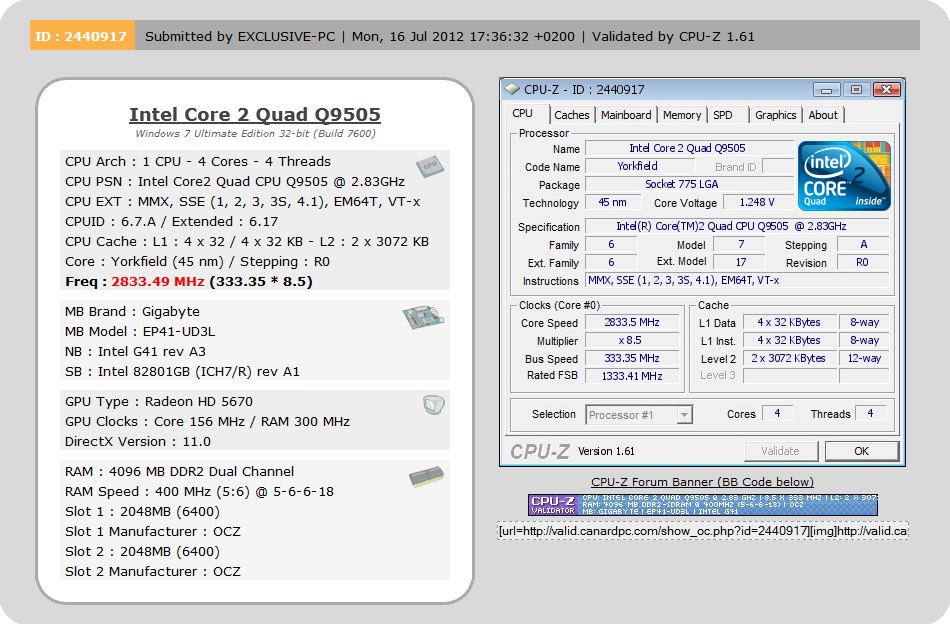Click the Submitted by EXCLUSIVE-PC header text
This screenshot has width=950, height=624.
click(240, 36)
